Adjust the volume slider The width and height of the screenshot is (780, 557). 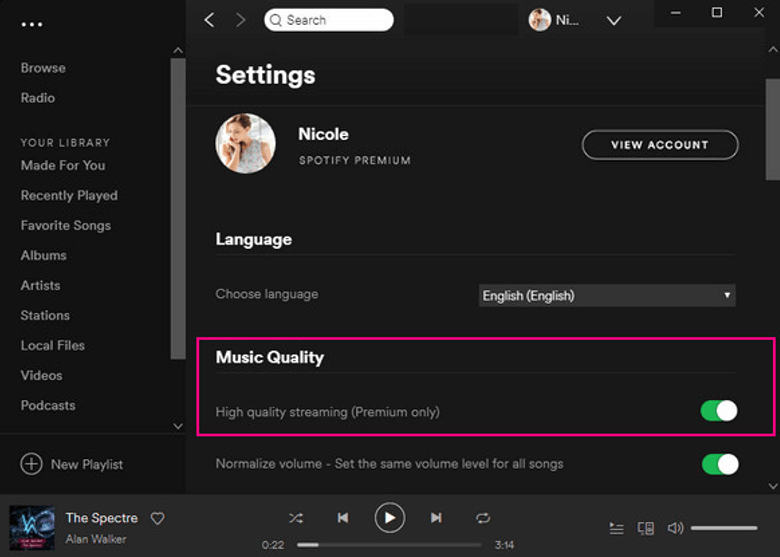point(724,528)
